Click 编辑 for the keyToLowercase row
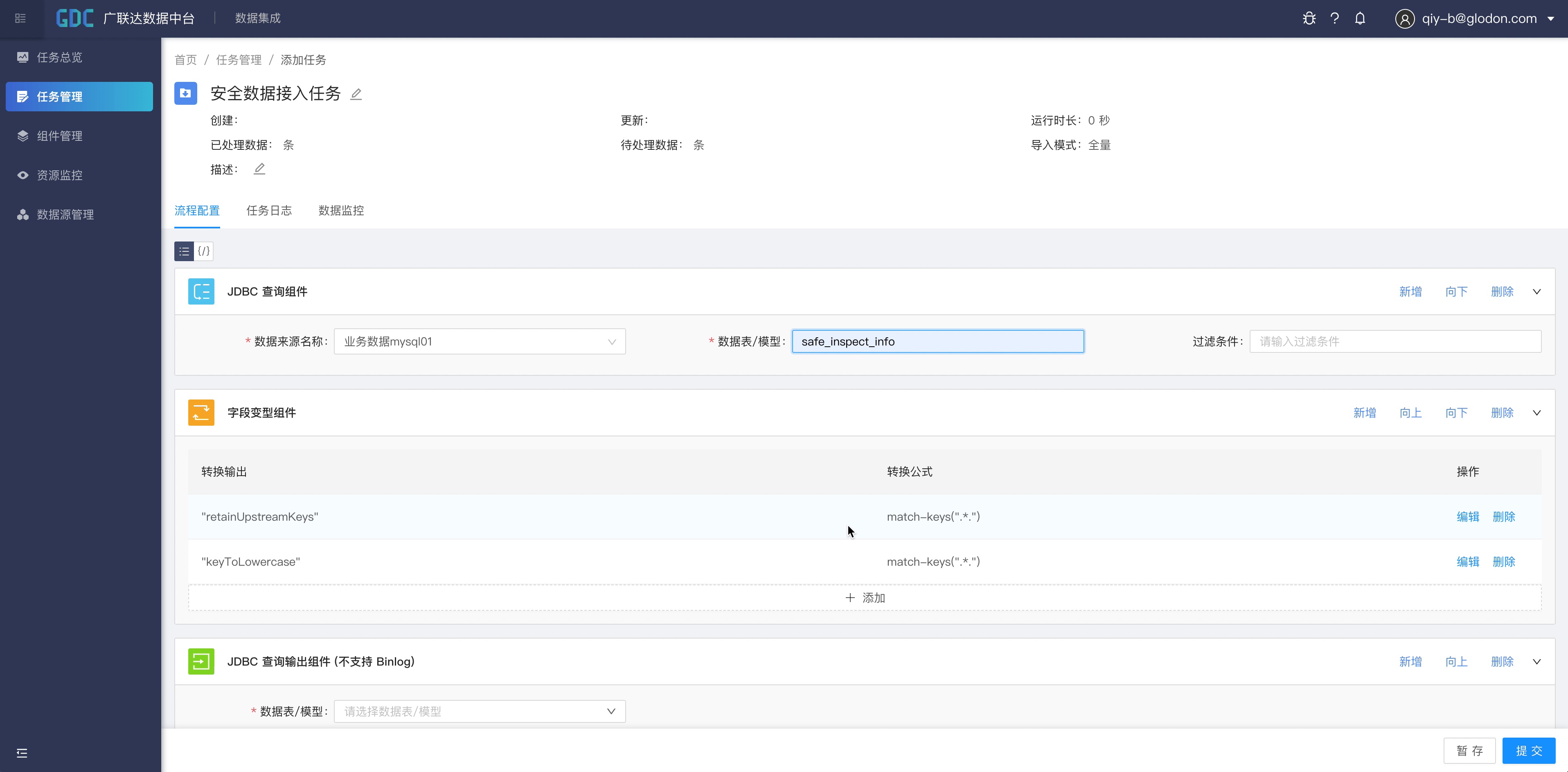Image resolution: width=1568 pixels, height=772 pixels. point(1467,561)
